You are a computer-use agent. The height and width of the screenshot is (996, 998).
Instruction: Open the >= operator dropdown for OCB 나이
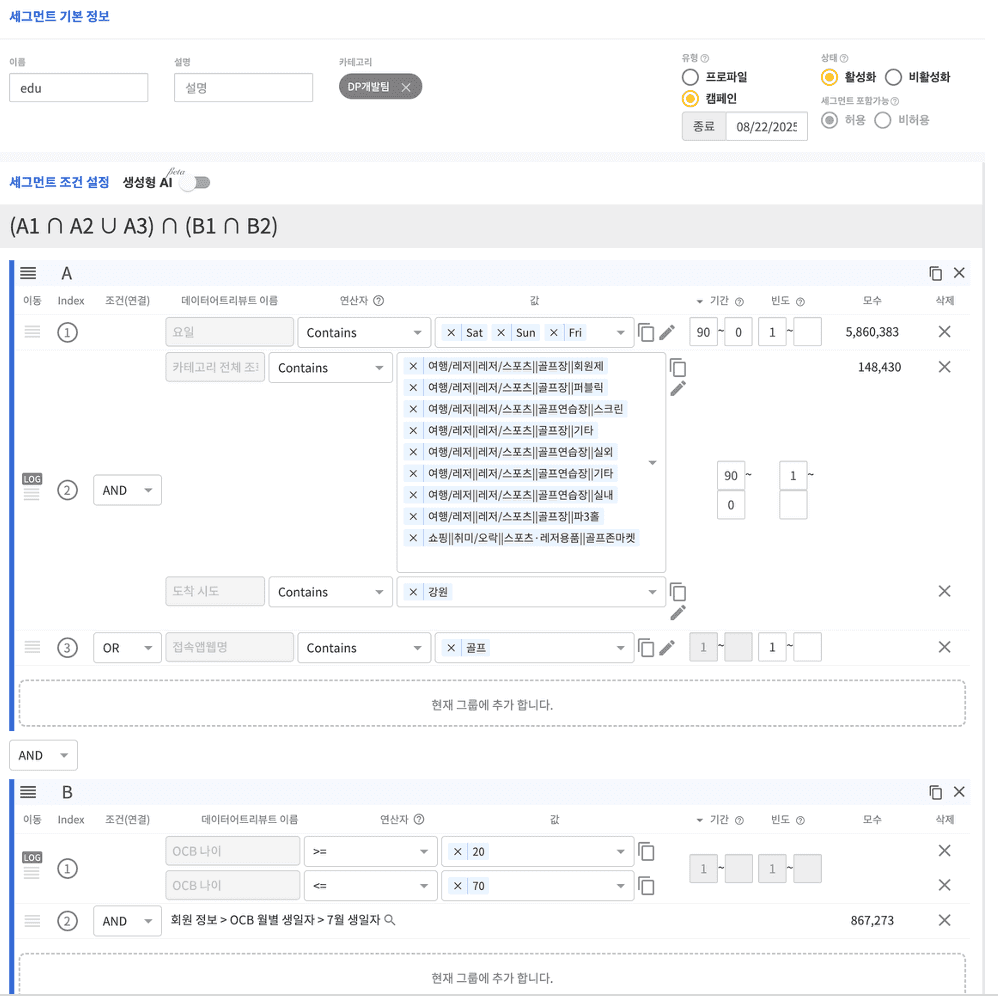tap(369, 852)
